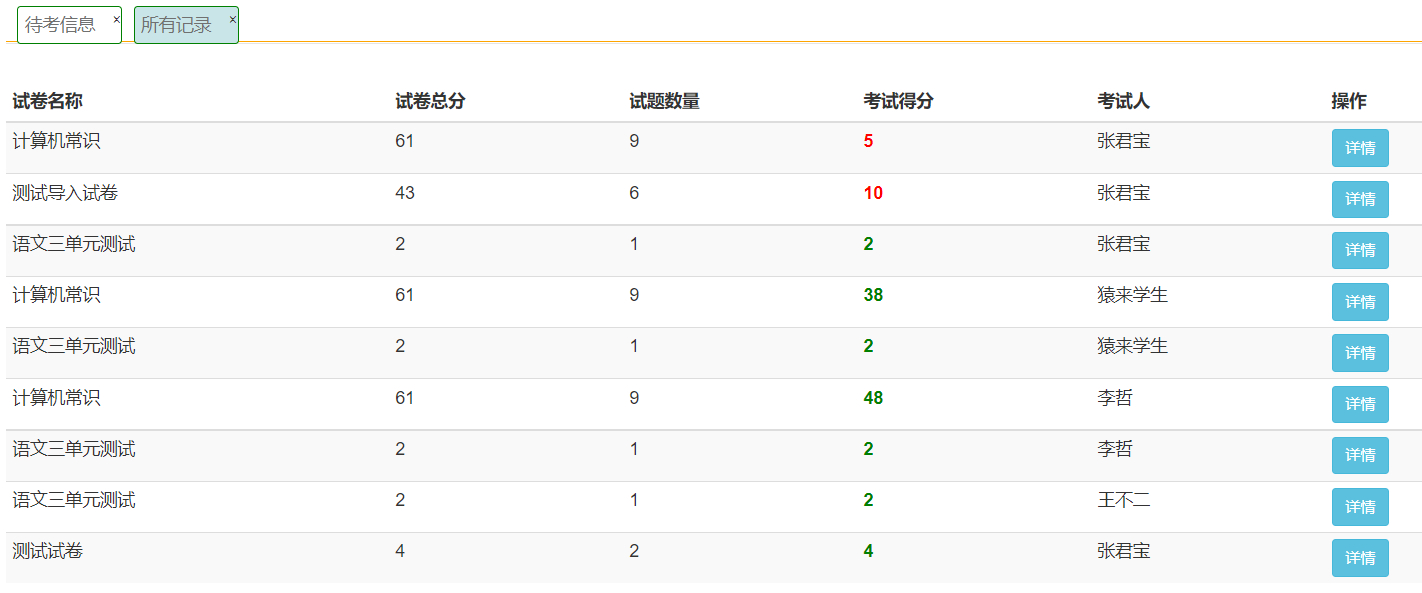
Task: Click total score 43
Action: tap(405, 193)
